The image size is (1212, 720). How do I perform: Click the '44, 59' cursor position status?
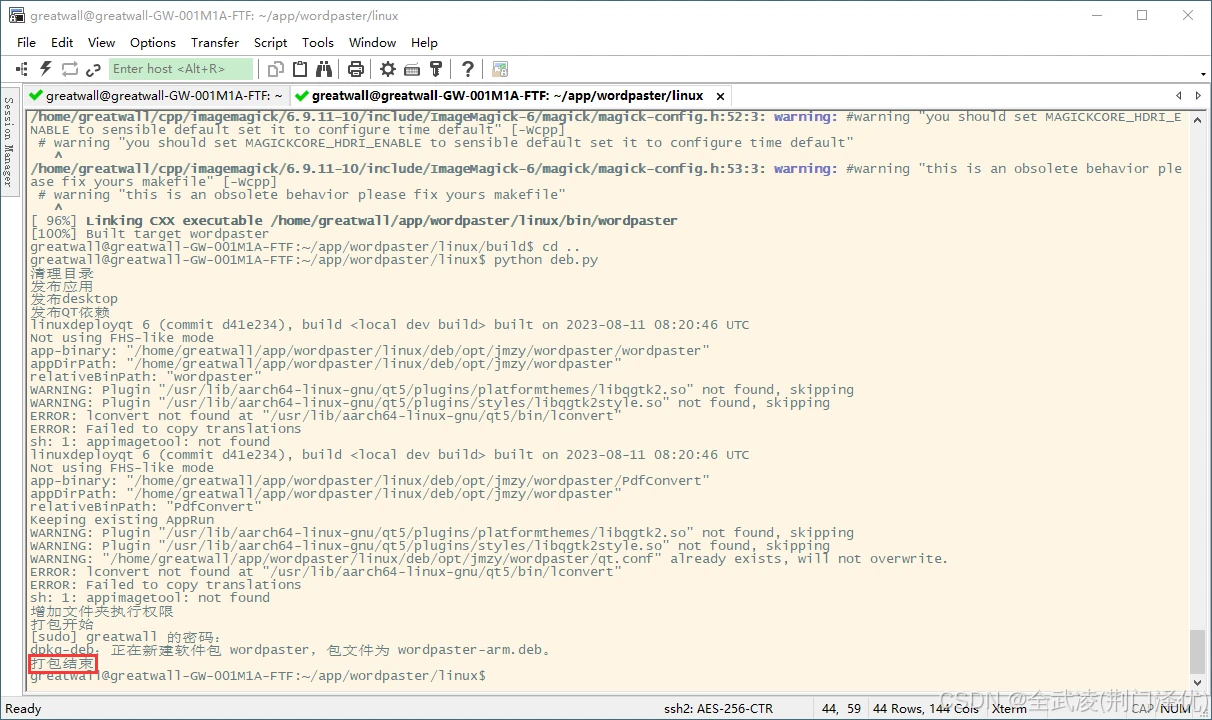point(841,708)
